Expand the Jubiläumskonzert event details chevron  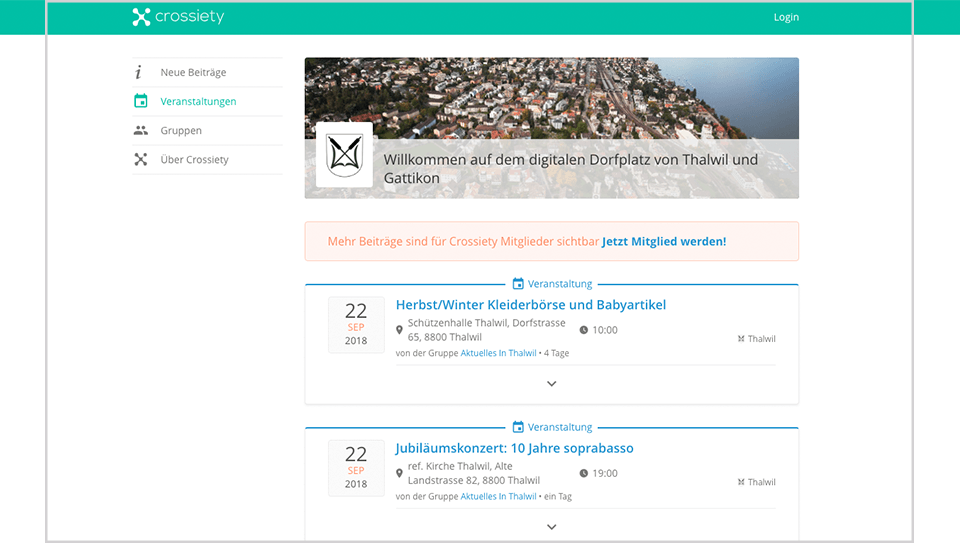point(552,527)
